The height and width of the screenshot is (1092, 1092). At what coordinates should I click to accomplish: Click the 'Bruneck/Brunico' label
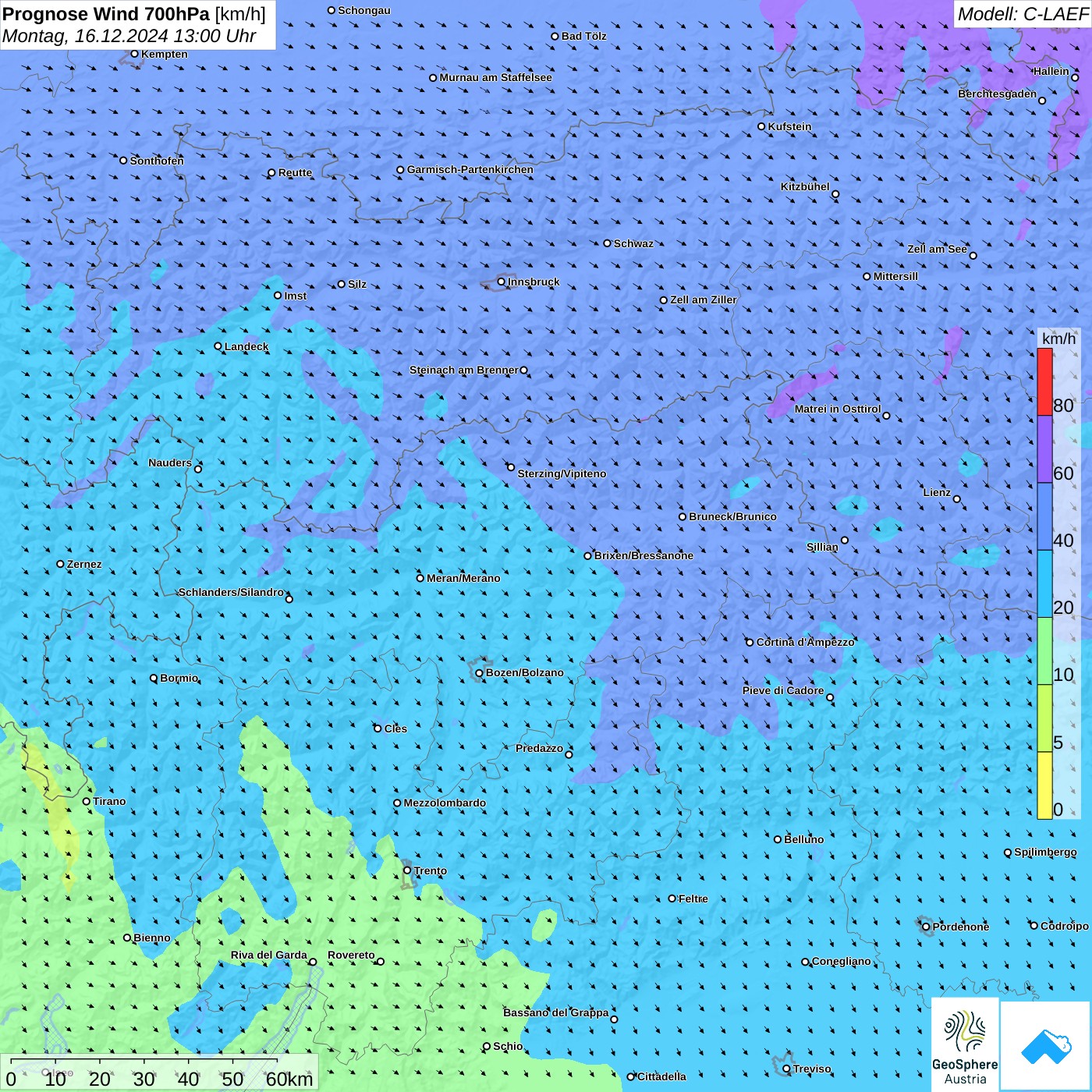pyautogui.click(x=732, y=516)
